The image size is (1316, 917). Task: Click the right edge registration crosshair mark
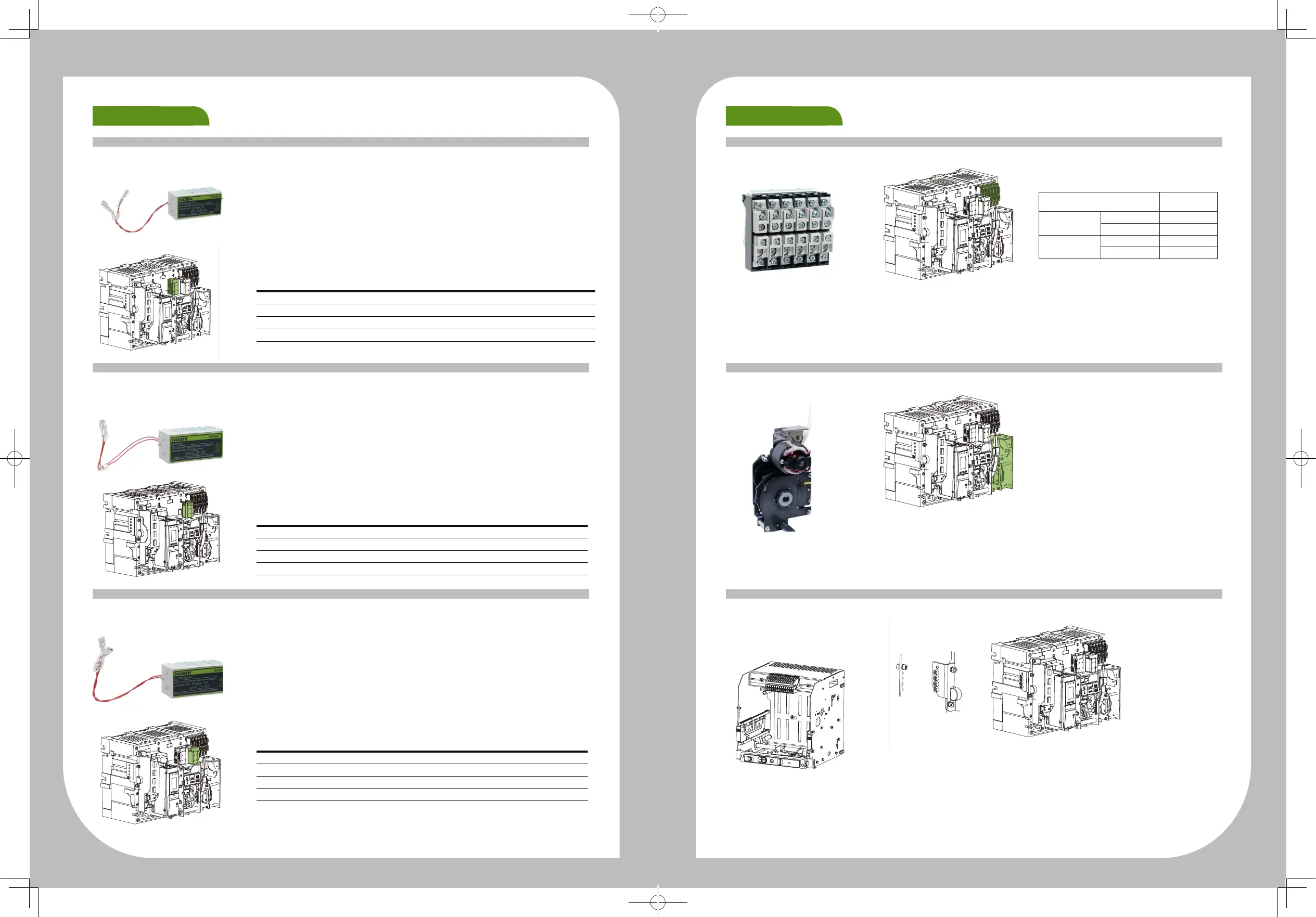pos(1301,458)
